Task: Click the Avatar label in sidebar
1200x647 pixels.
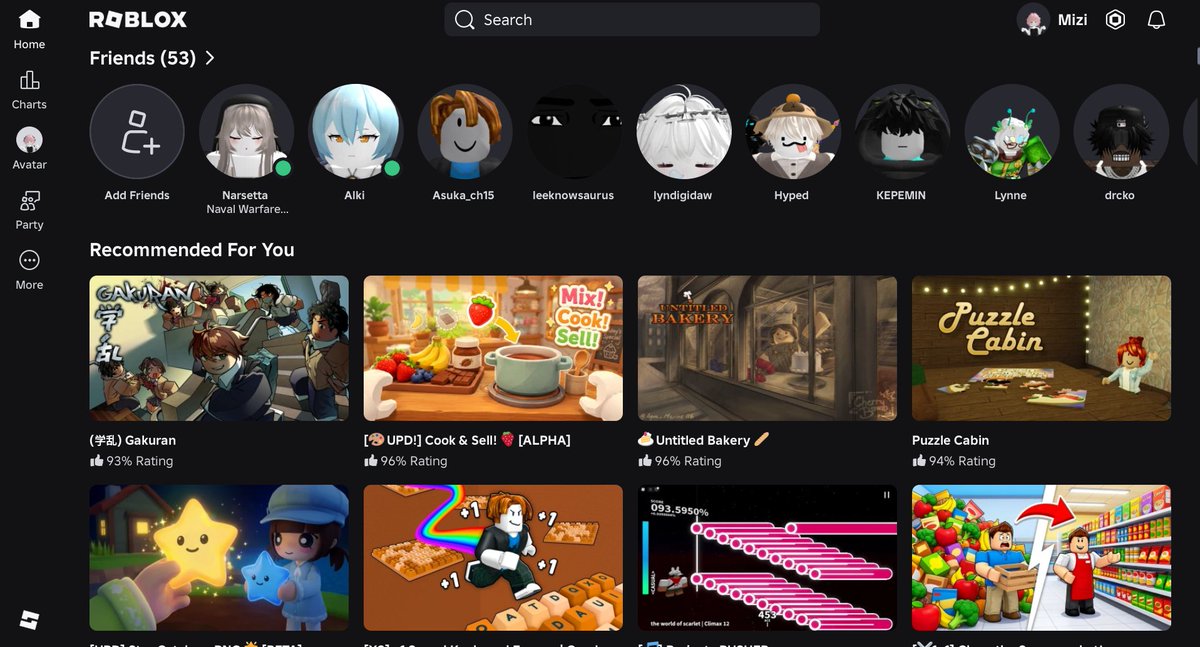Action: [x=29, y=164]
